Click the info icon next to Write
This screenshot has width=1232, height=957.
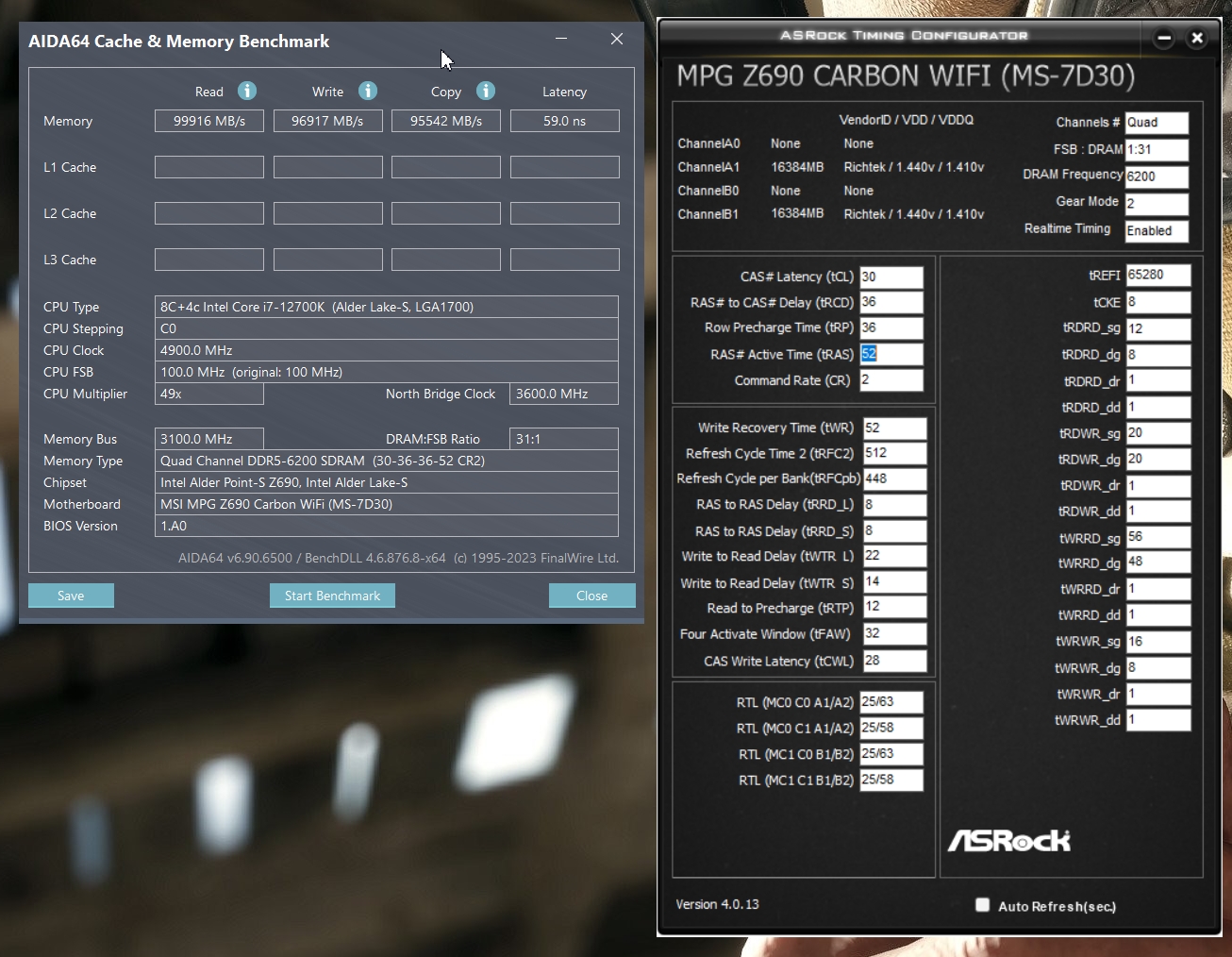click(x=368, y=91)
